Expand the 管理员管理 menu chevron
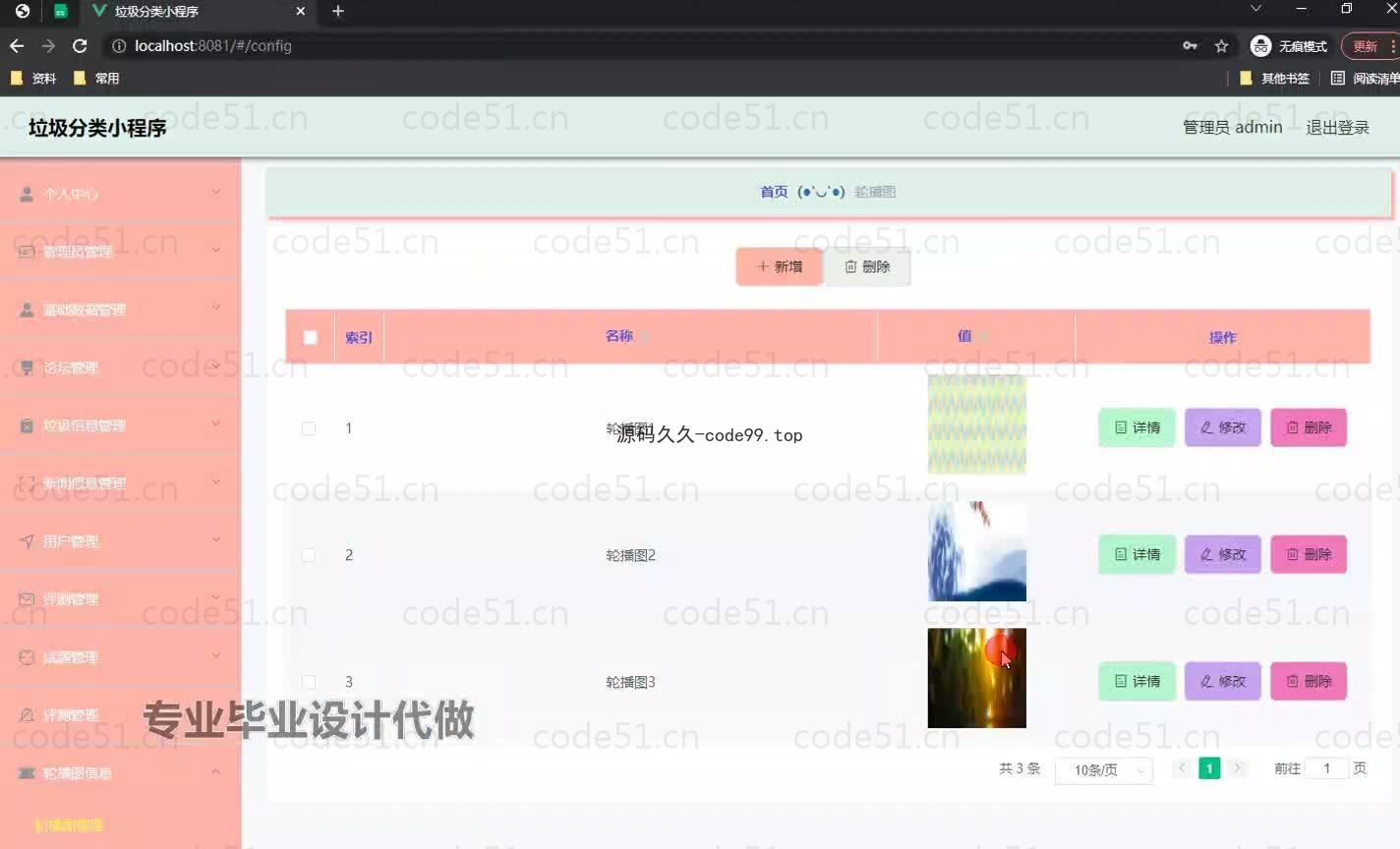Viewport: 1400px width, 849px height. pos(216,251)
